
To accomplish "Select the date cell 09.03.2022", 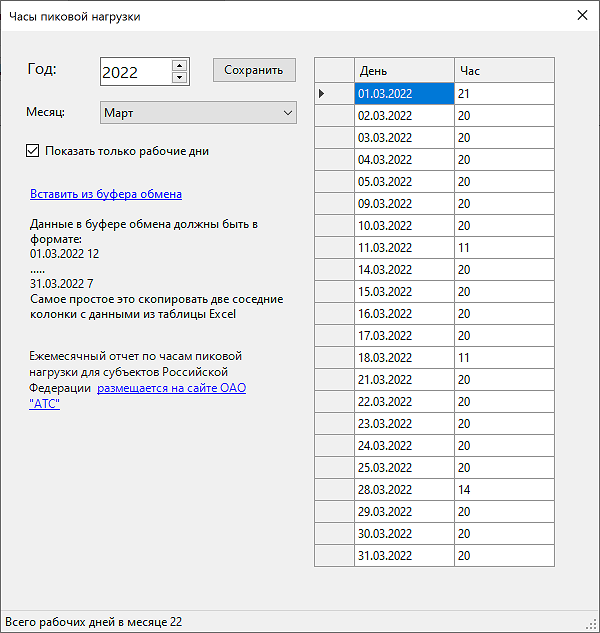I will pyautogui.click(x=405, y=204).
